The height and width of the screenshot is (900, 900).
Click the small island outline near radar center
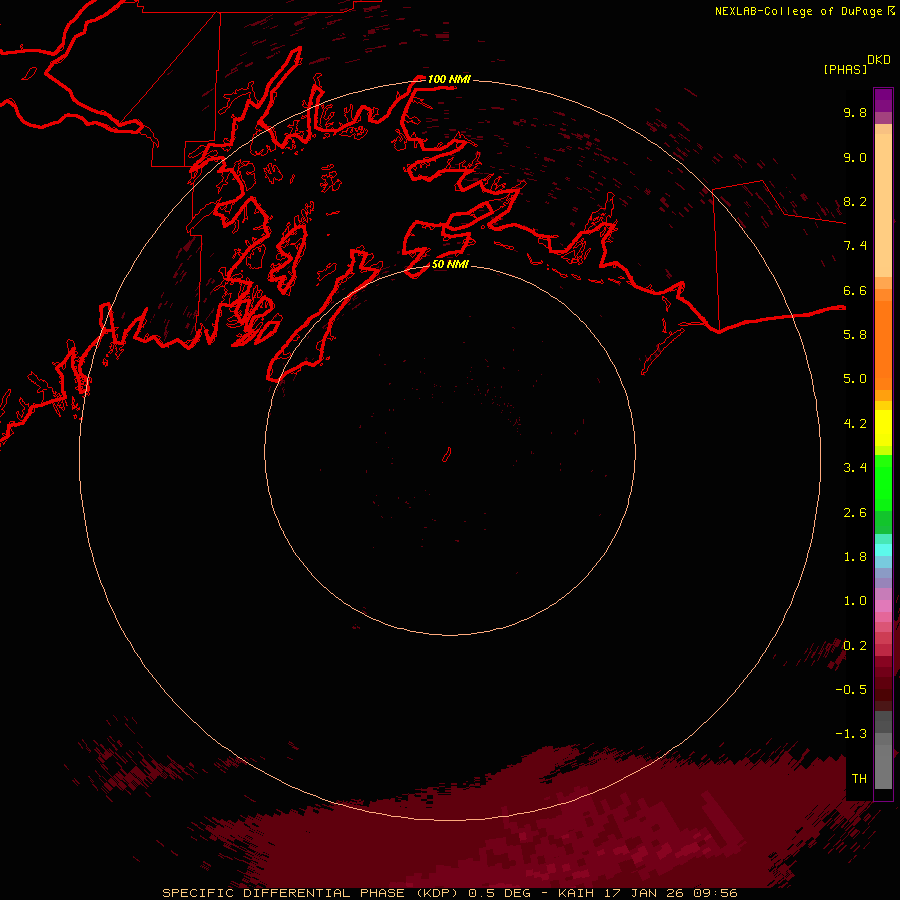(447, 454)
